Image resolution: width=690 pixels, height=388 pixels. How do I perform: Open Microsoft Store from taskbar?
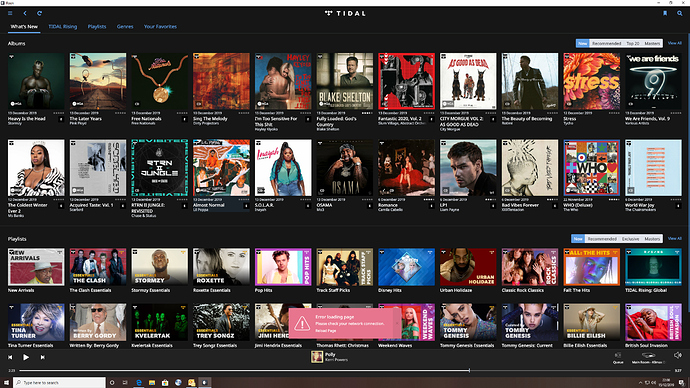click(x=165, y=383)
